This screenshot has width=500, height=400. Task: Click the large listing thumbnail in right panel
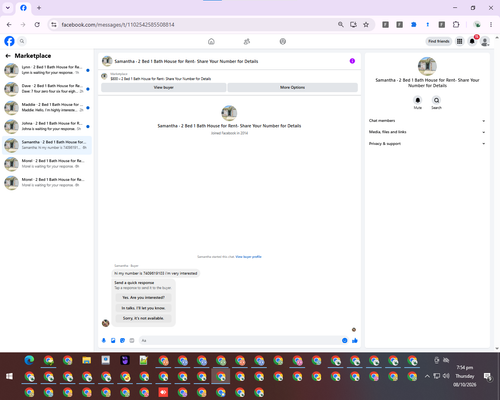tap(427, 66)
